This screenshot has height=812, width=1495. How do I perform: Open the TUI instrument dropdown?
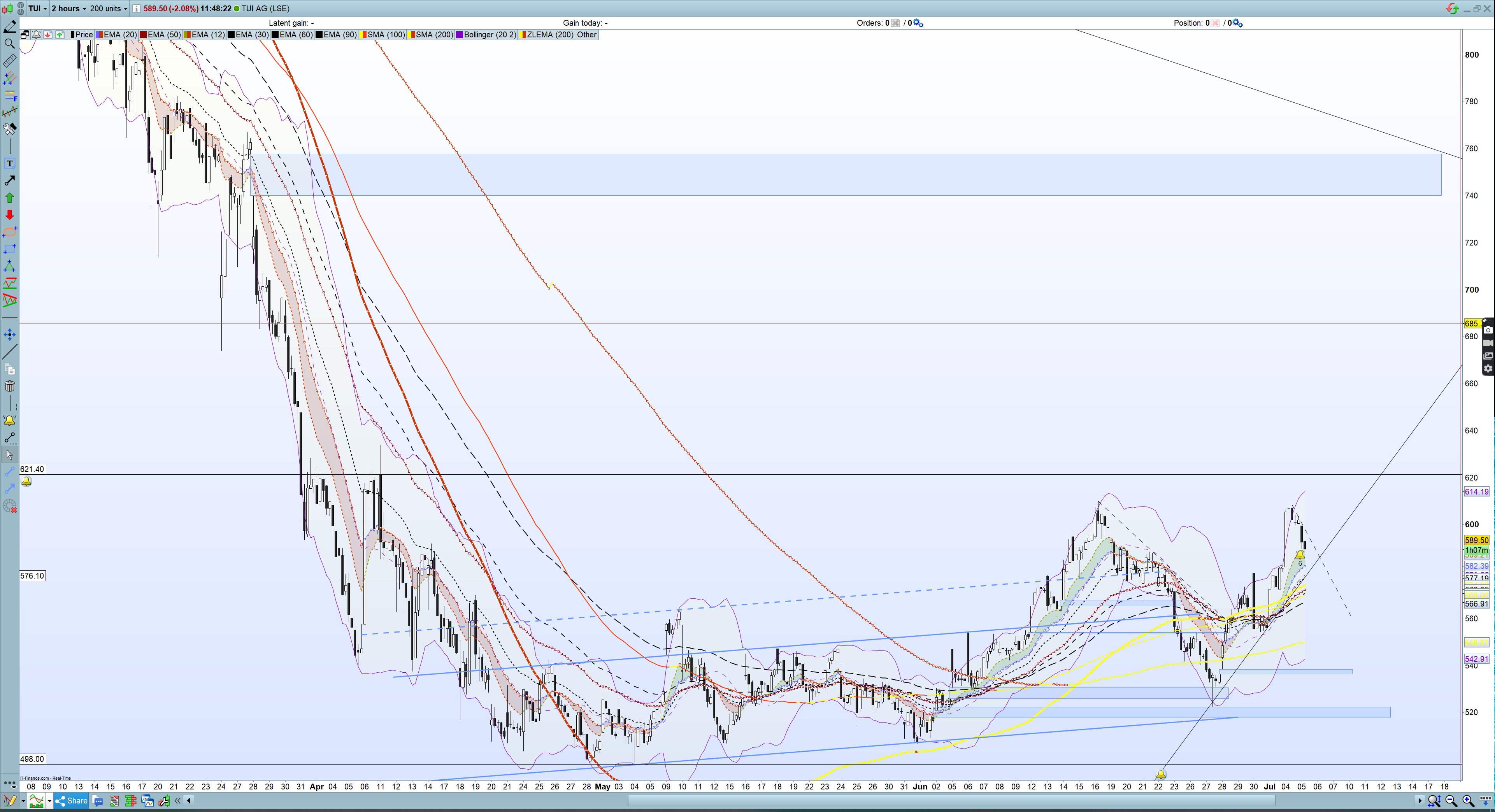[x=38, y=8]
